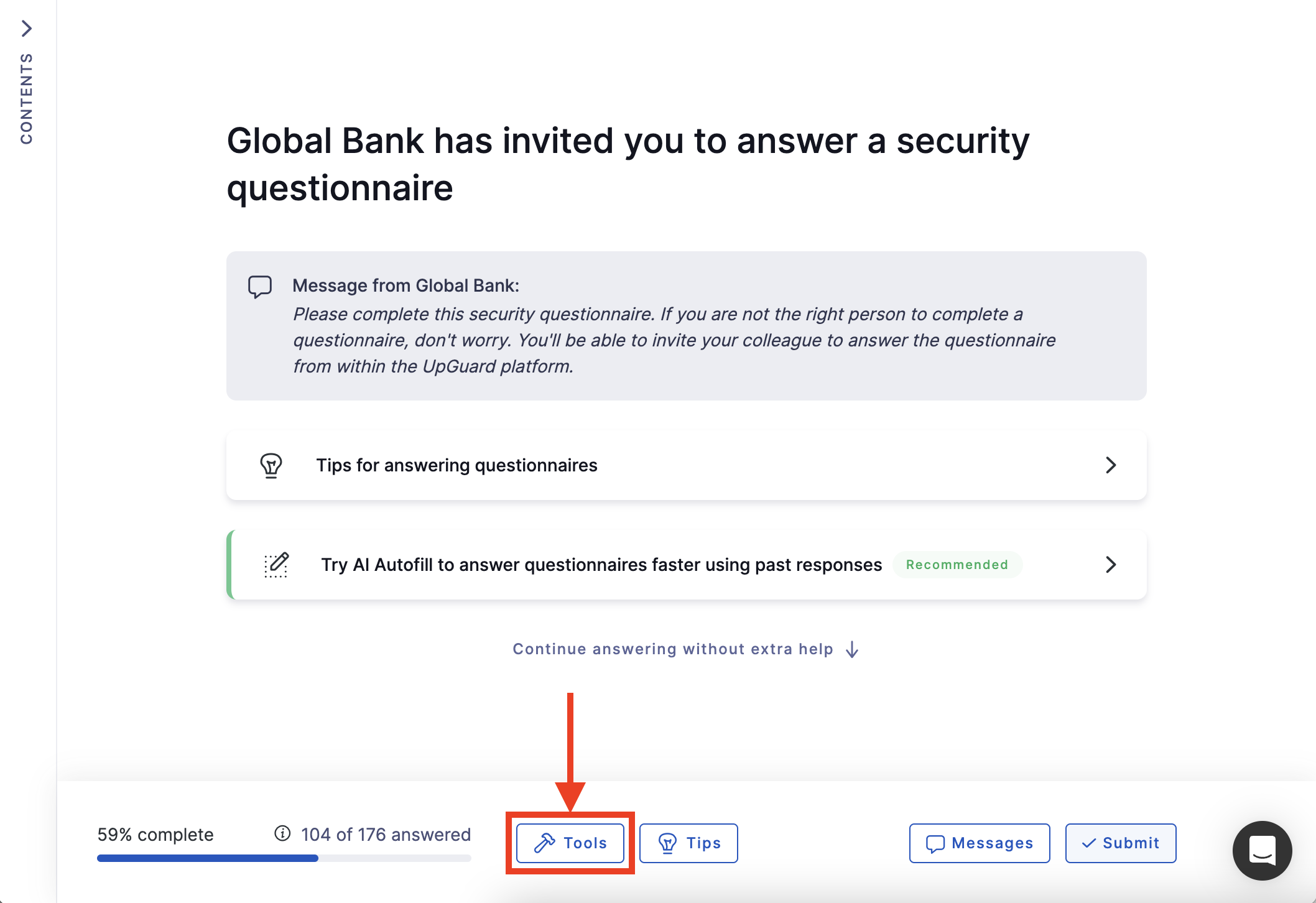The height and width of the screenshot is (903, 1316).
Task: Click the speech bubble icon beside Global Bank message
Action: [x=261, y=286]
